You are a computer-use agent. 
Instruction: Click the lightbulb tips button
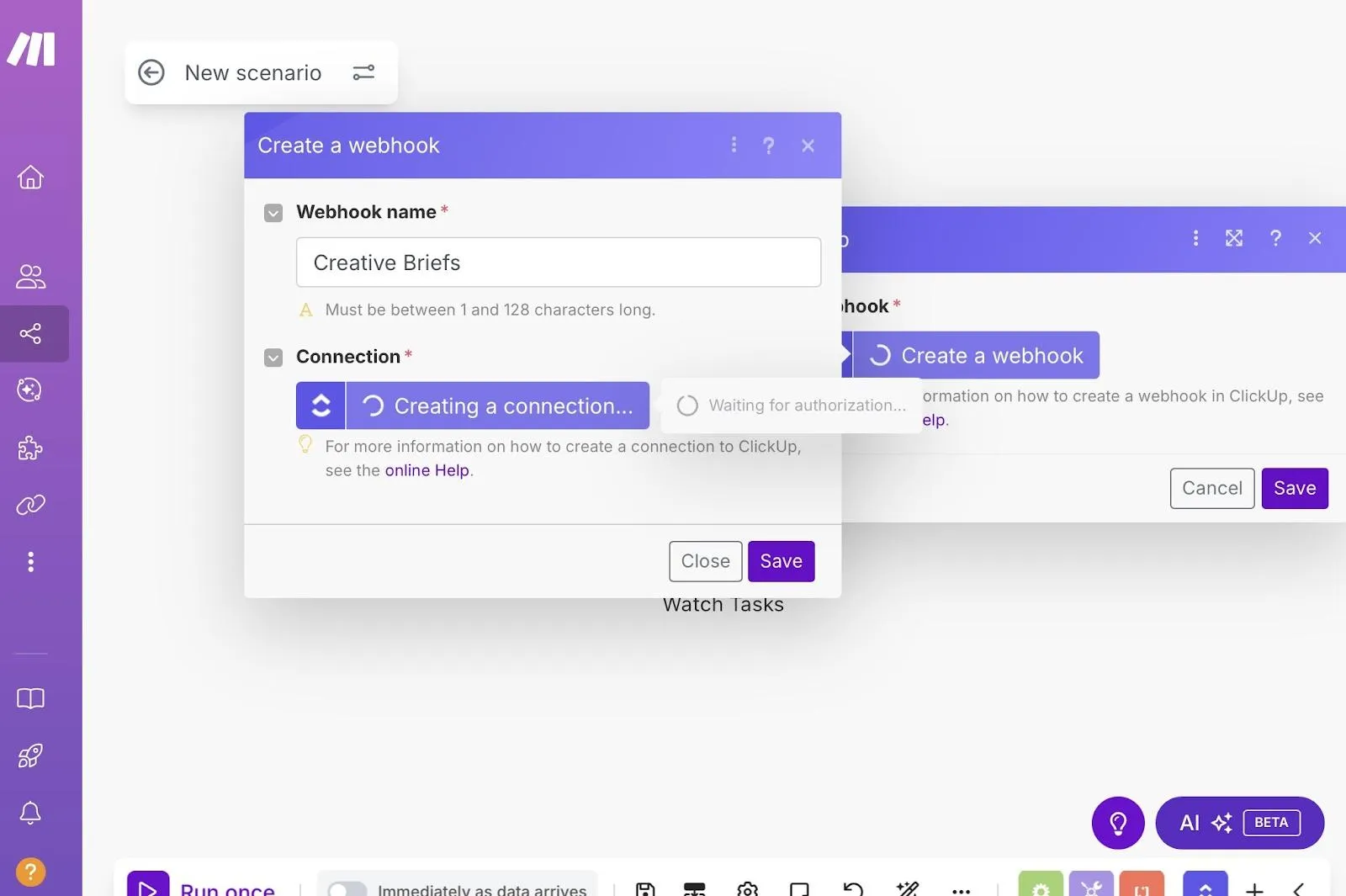pos(1118,822)
